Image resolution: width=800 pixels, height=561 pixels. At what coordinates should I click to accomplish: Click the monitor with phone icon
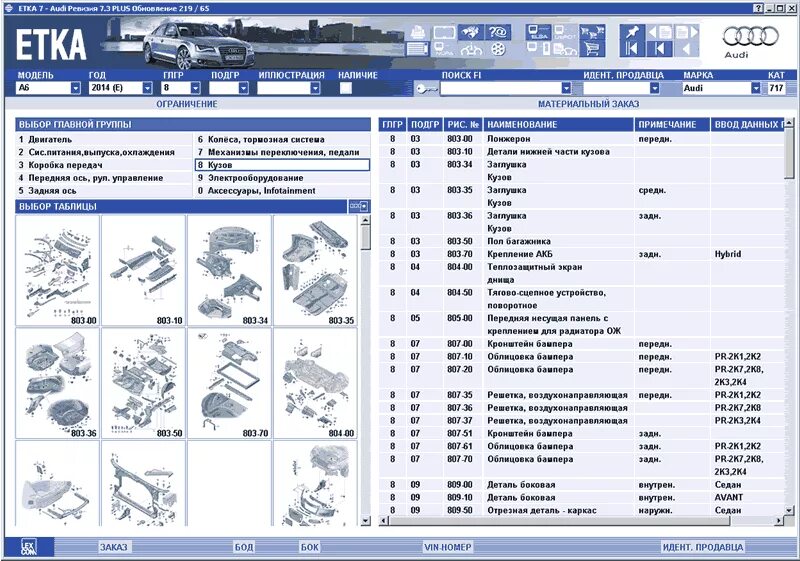click(x=538, y=49)
